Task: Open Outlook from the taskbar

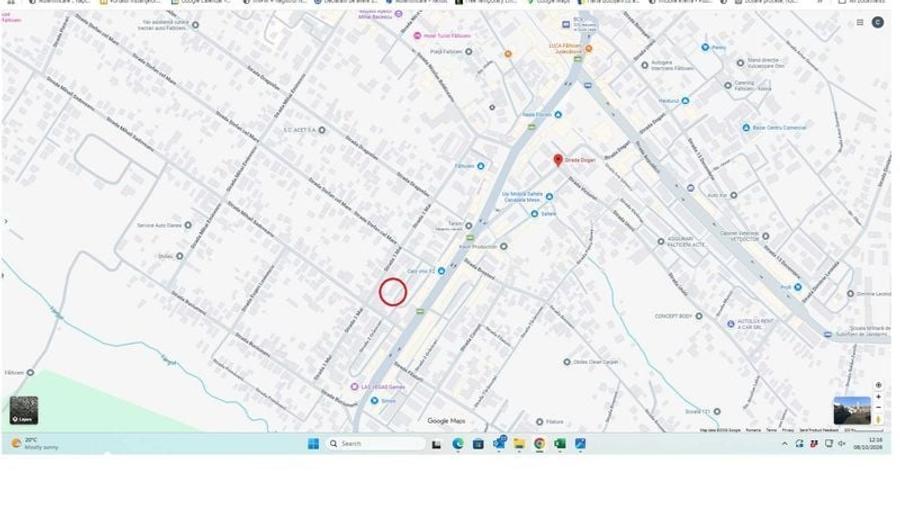Action: (499, 443)
